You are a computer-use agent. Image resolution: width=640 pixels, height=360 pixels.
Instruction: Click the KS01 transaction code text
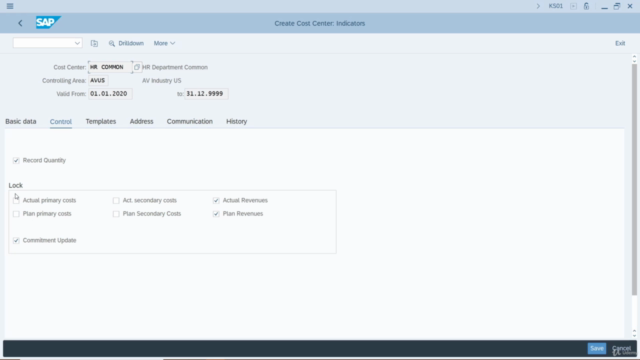tap(556, 6)
